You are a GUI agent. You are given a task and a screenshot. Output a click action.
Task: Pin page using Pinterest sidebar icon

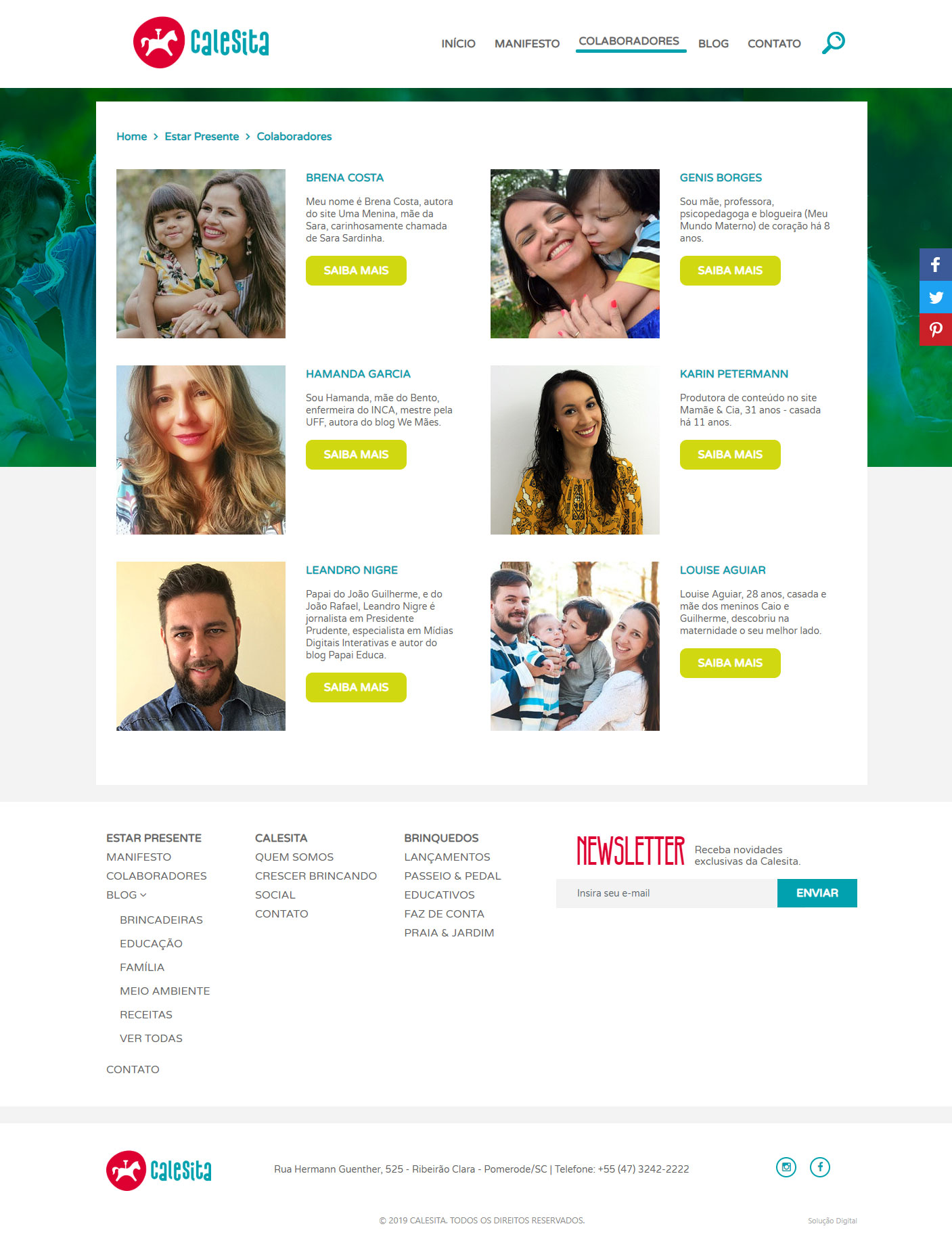[936, 330]
